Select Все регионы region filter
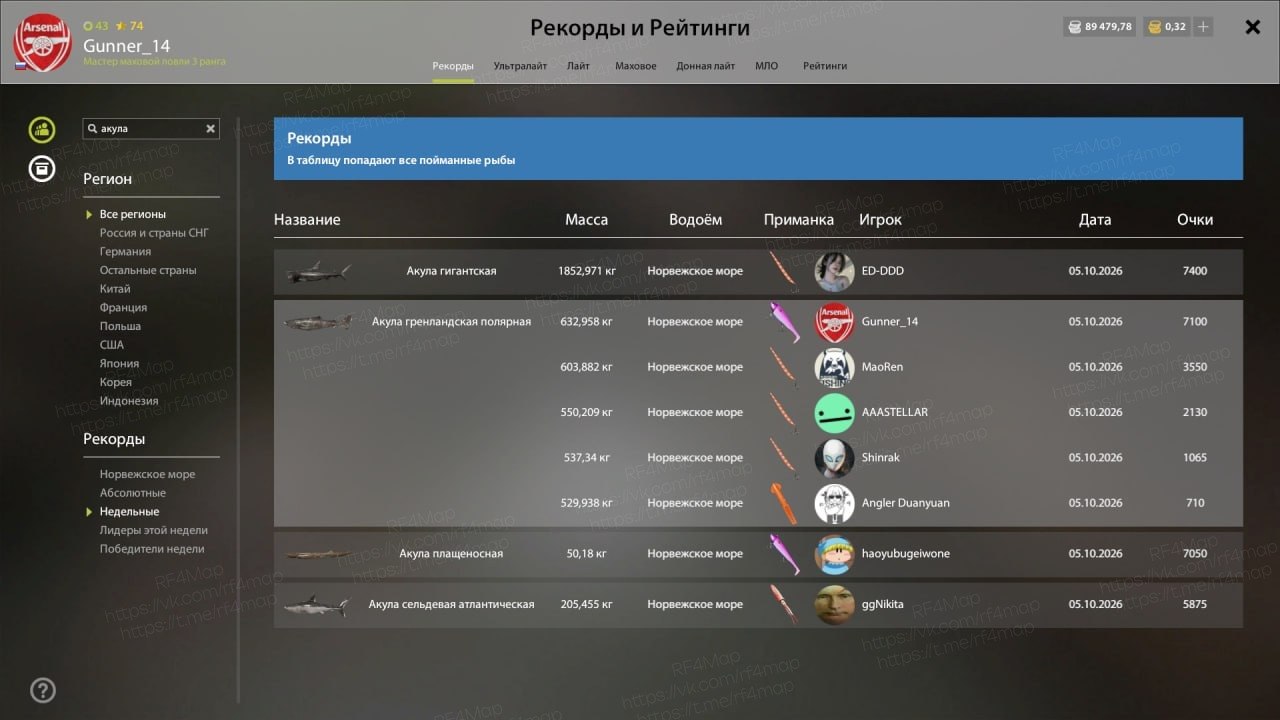The height and width of the screenshot is (720, 1280). coord(133,214)
